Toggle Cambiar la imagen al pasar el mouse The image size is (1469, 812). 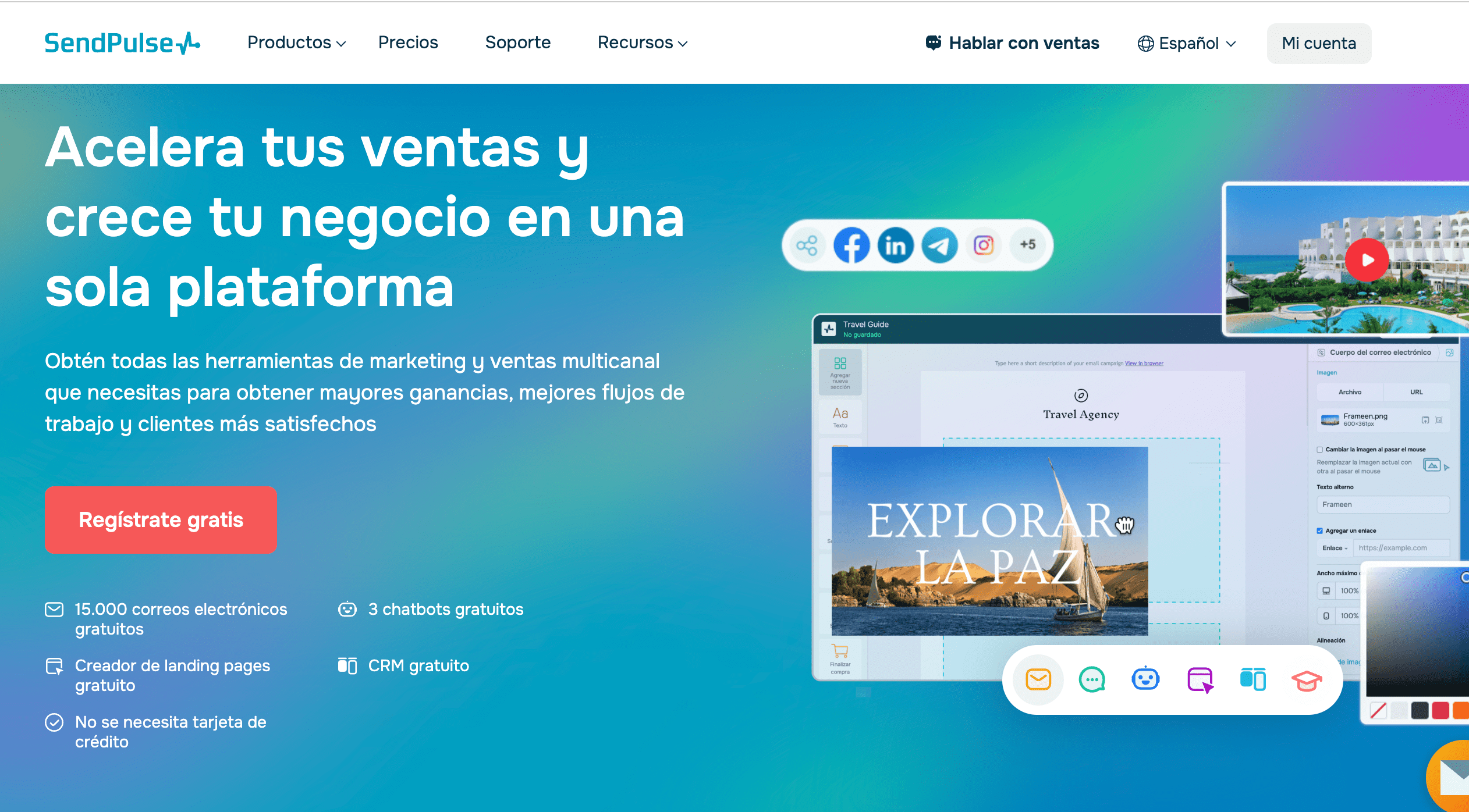click(1320, 450)
